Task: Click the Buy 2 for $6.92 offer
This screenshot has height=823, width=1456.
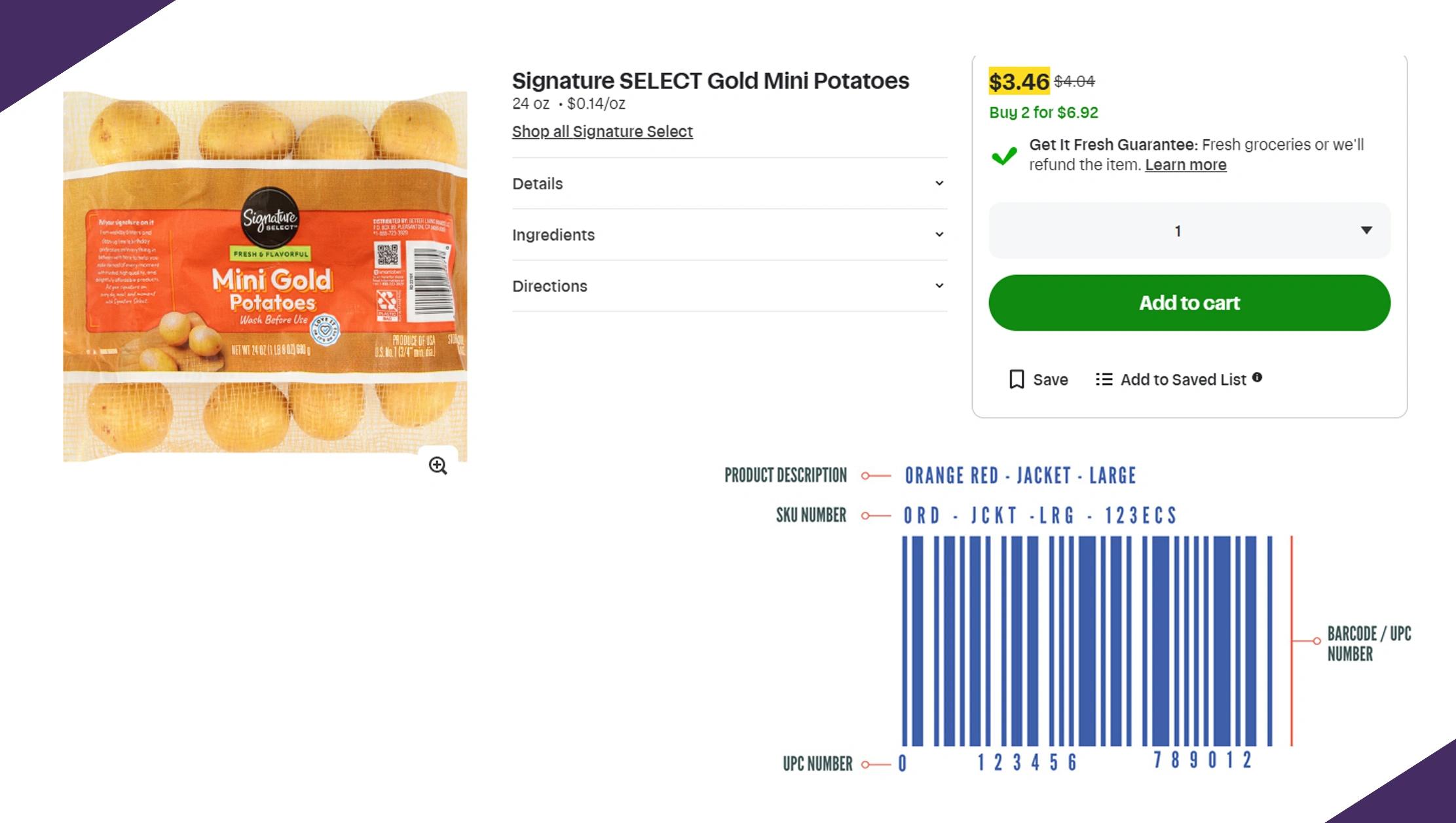Action: [1043, 113]
